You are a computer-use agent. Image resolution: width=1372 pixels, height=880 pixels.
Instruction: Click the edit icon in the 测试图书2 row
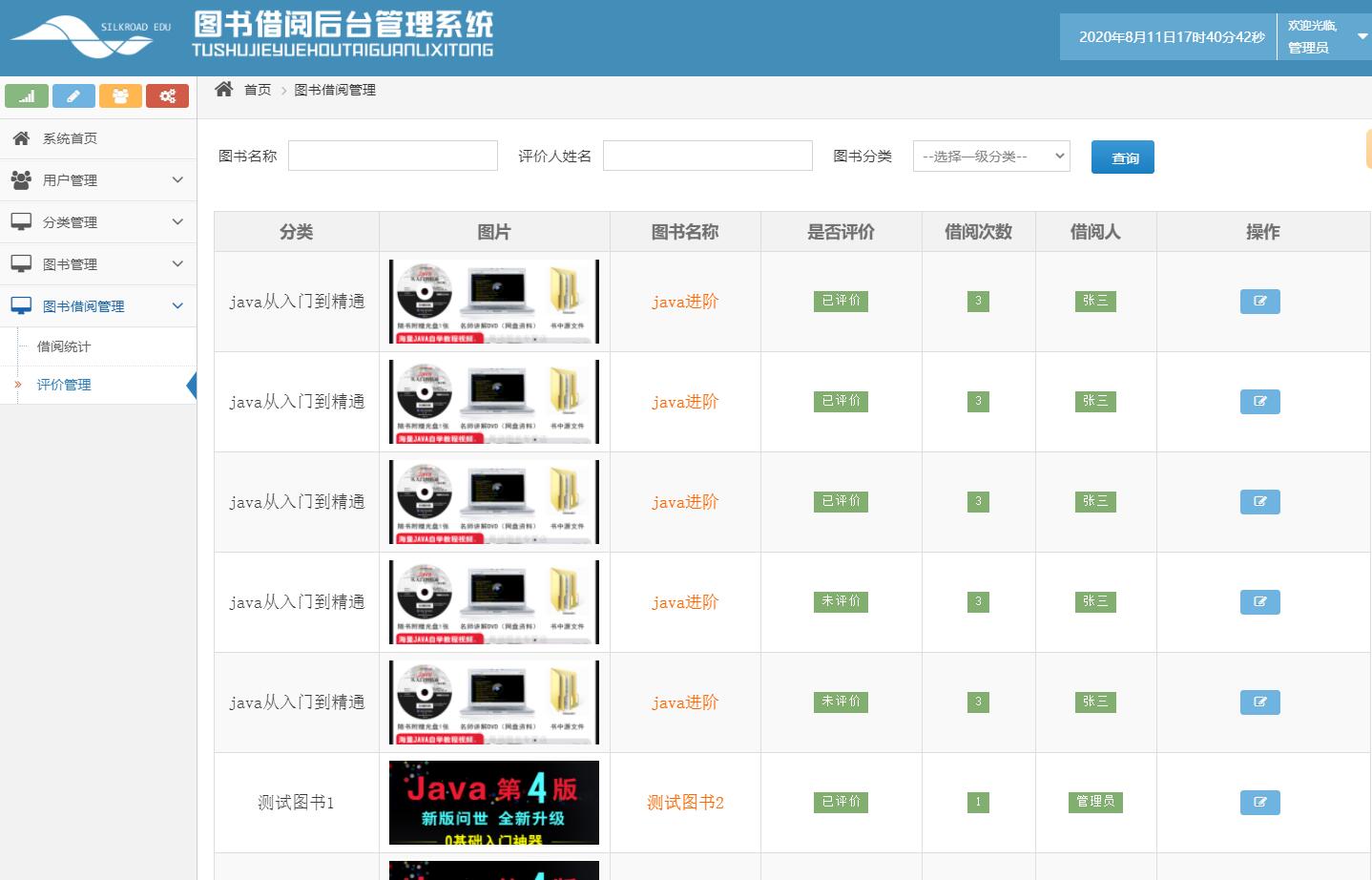(1259, 803)
